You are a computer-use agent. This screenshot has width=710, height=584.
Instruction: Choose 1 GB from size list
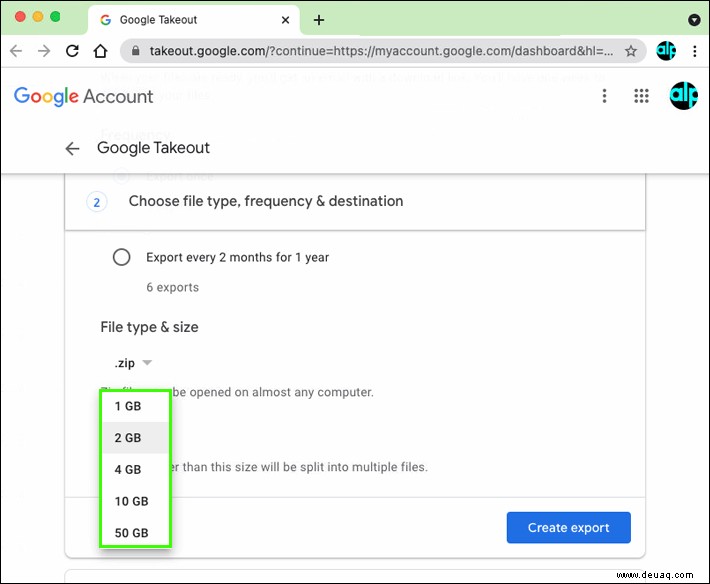click(x=135, y=406)
